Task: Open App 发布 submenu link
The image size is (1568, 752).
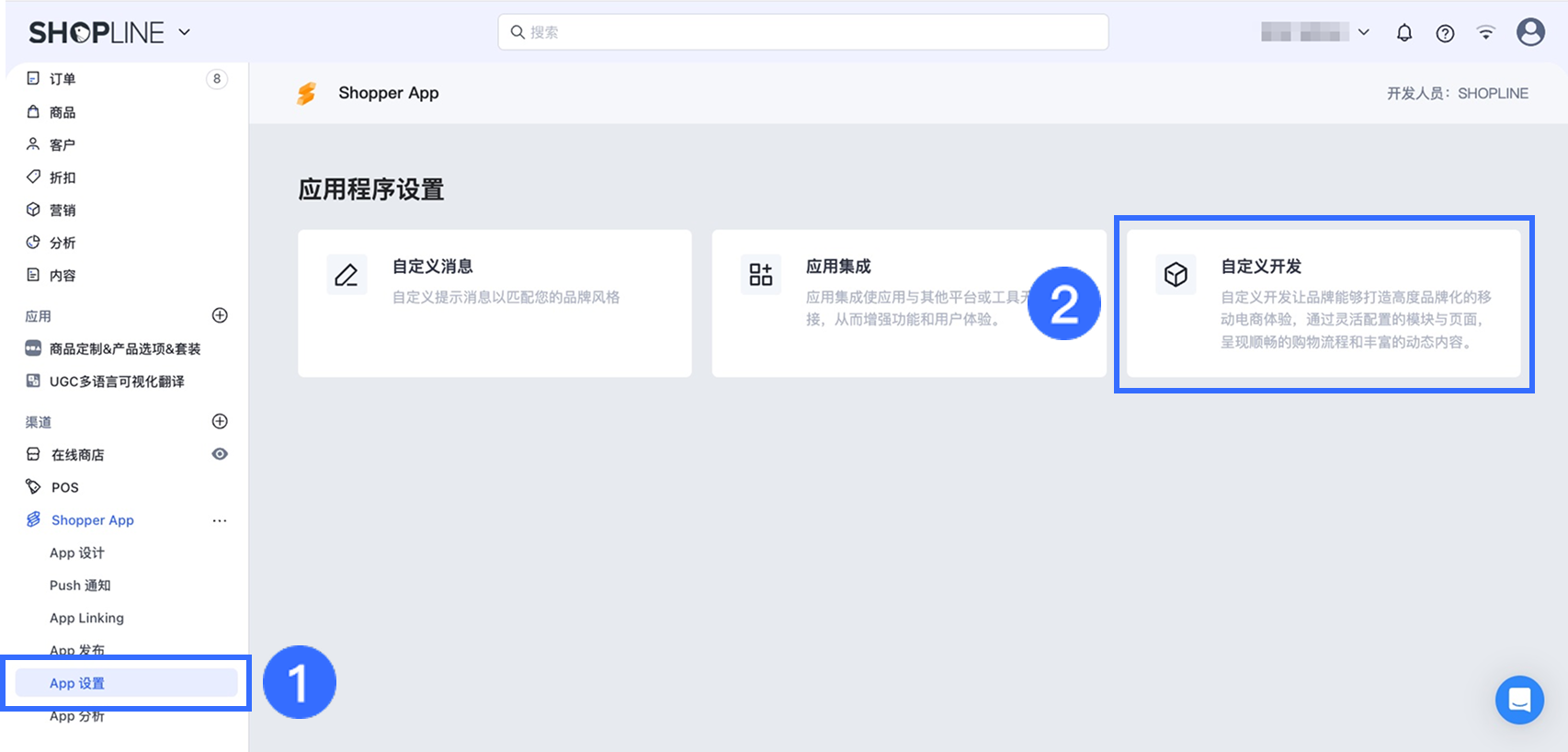Action: pos(77,650)
